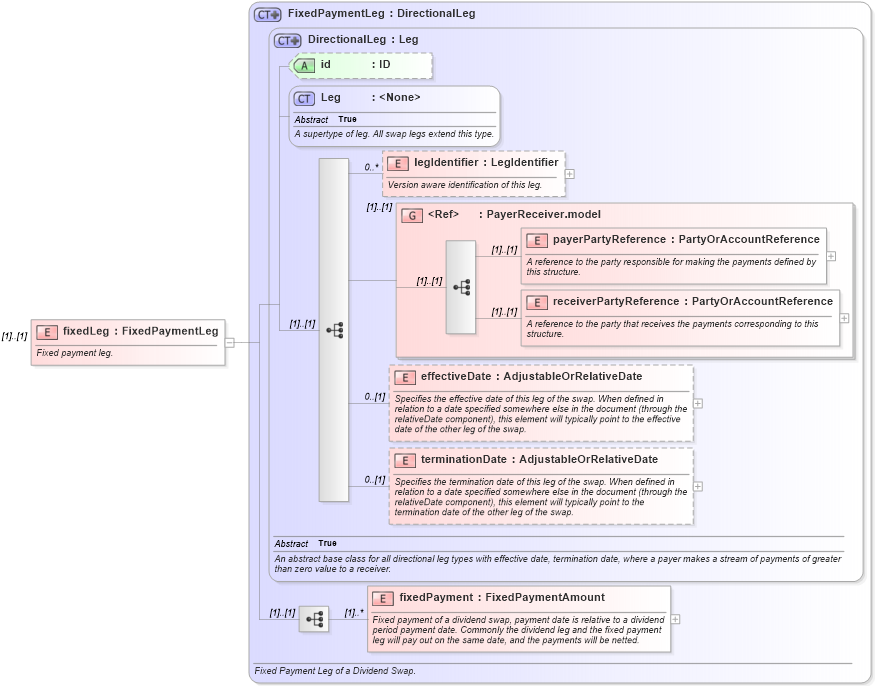Select the 'id : ID' attribute label
The height and width of the screenshot is (686, 875).
tap(355, 65)
